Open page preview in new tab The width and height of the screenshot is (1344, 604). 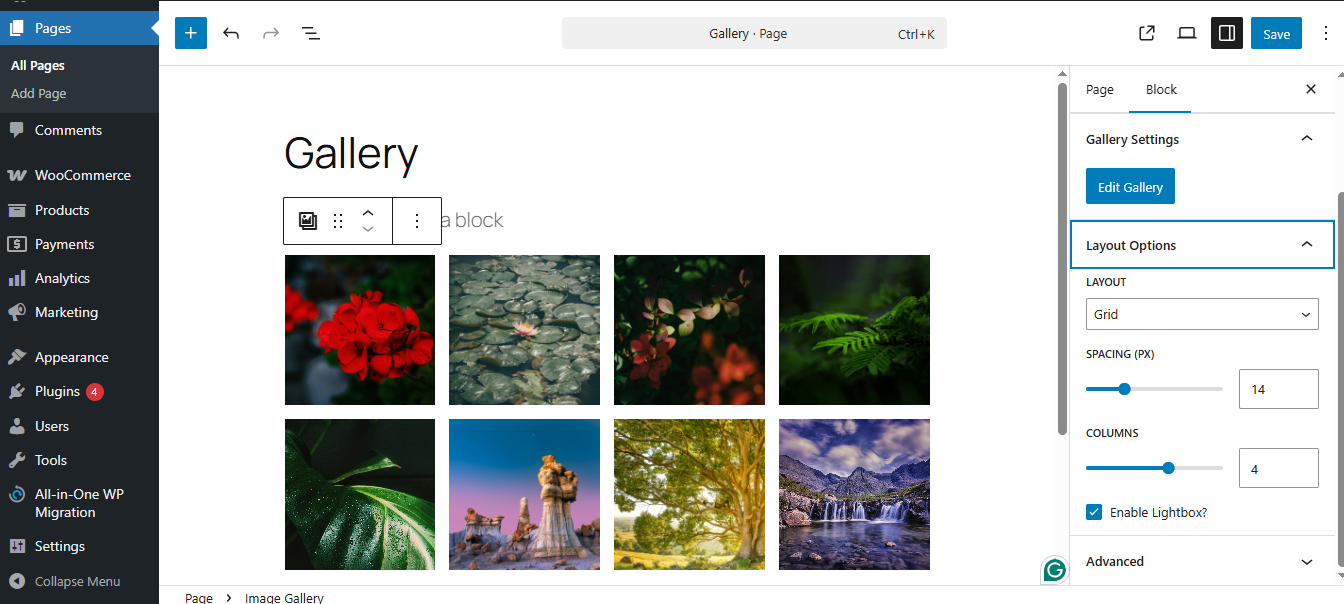(1147, 33)
